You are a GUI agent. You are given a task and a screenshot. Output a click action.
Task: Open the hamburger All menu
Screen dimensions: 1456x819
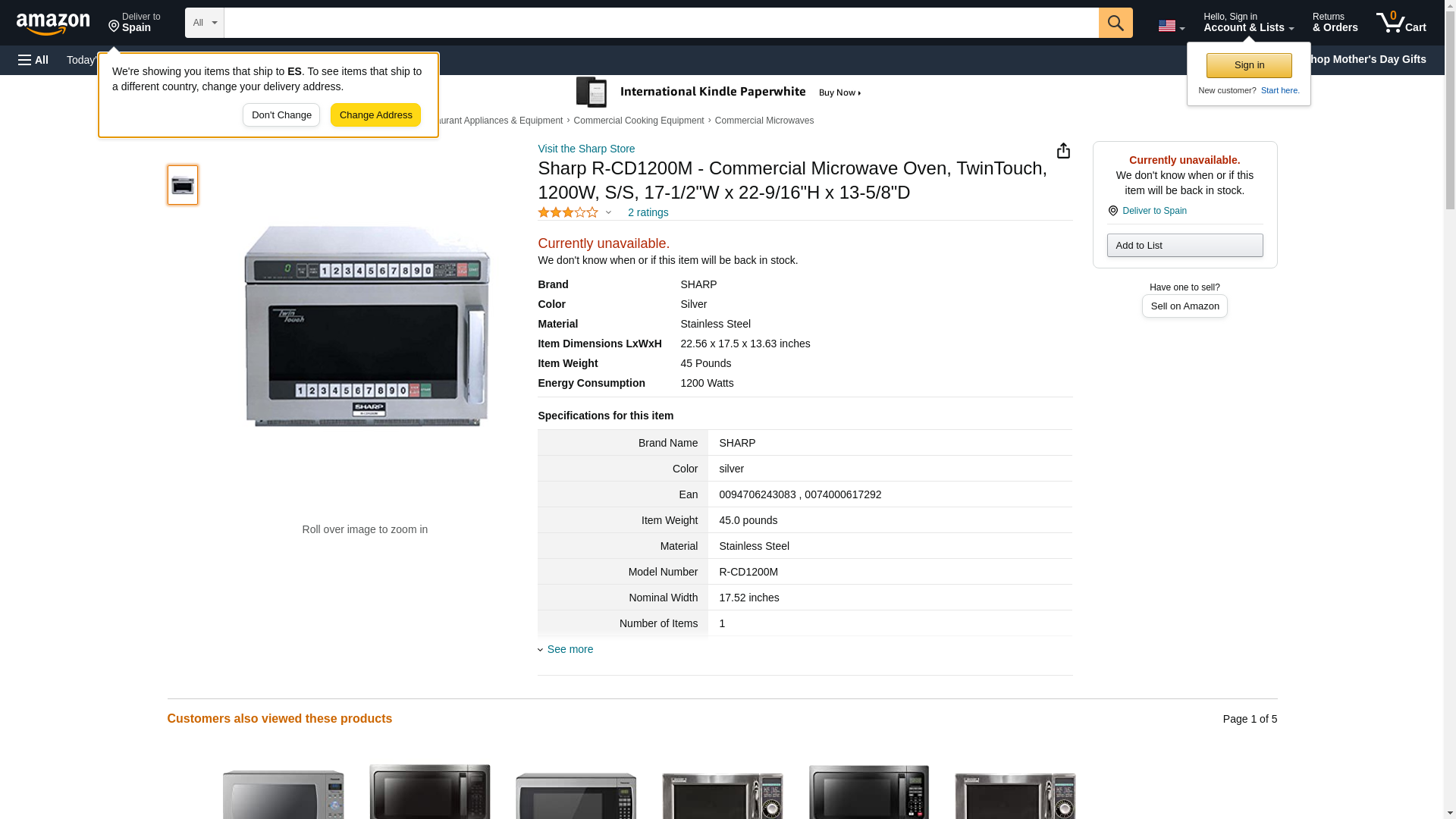pyautogui.click(x=33, y=60)
